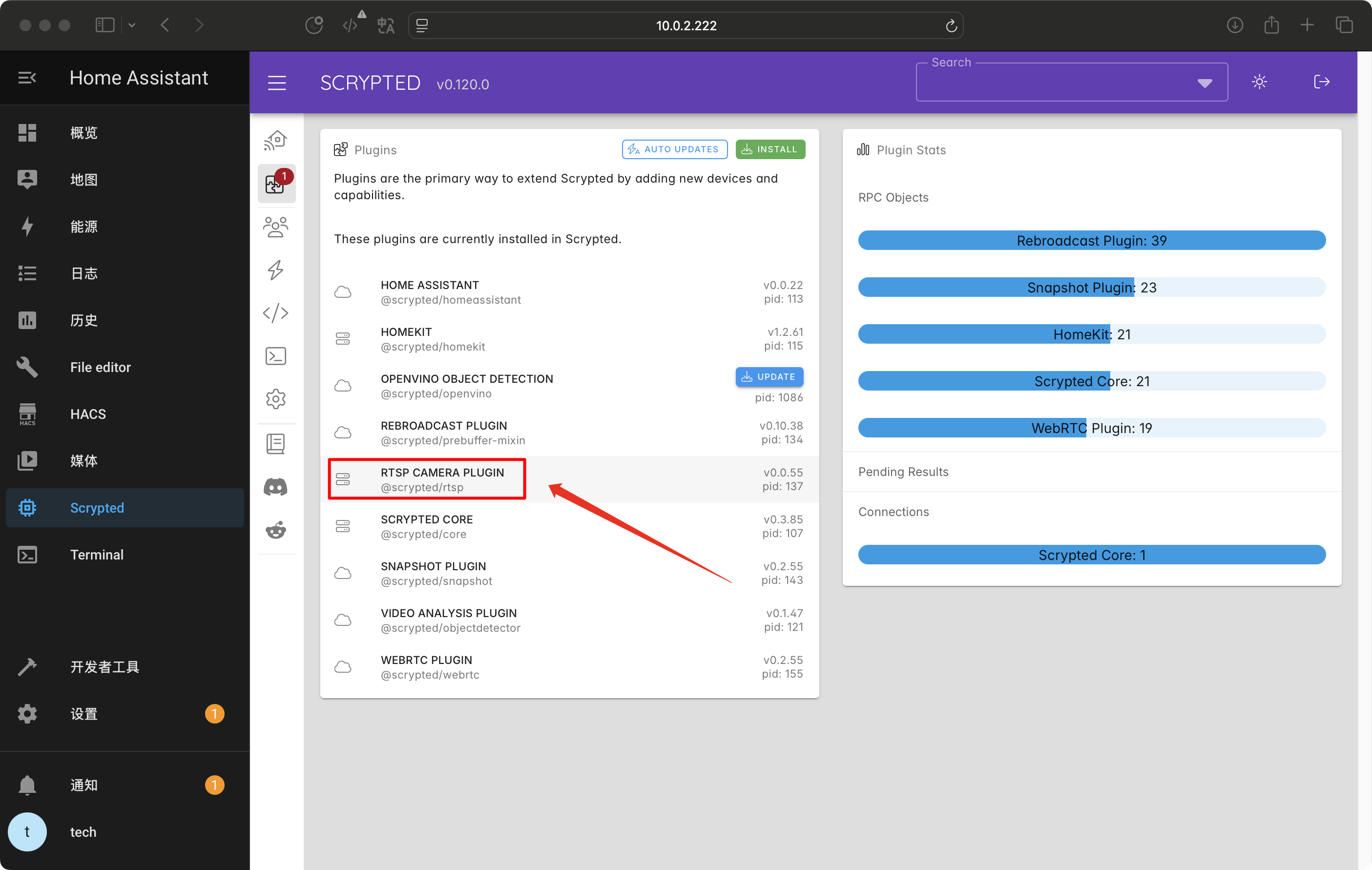The image size is (1372, 870).
Task: Open 设置 in sidebar
Action: click(x=125, y=713)
